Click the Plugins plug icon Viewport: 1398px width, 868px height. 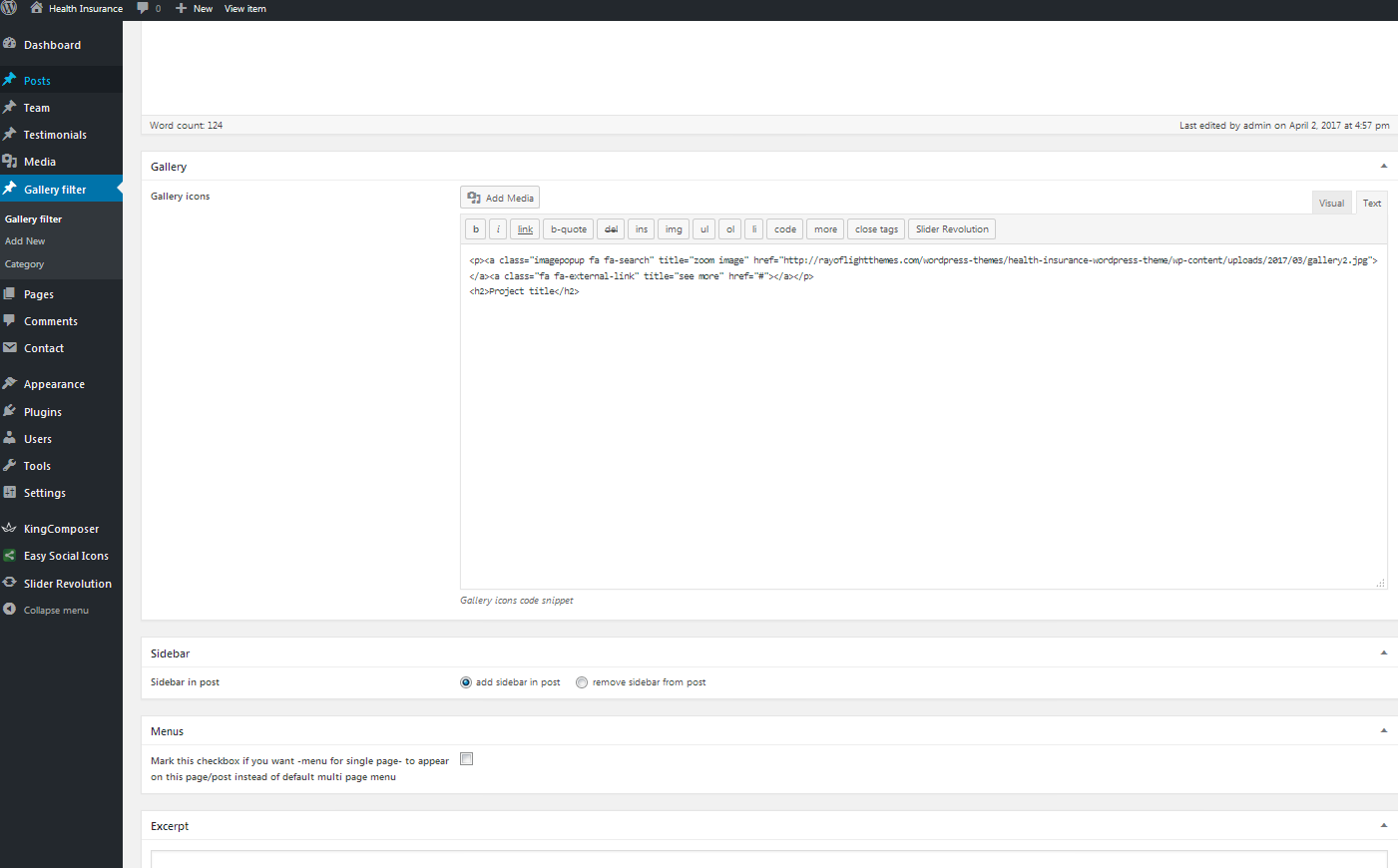pyautogui.click(x=10, y=411)
